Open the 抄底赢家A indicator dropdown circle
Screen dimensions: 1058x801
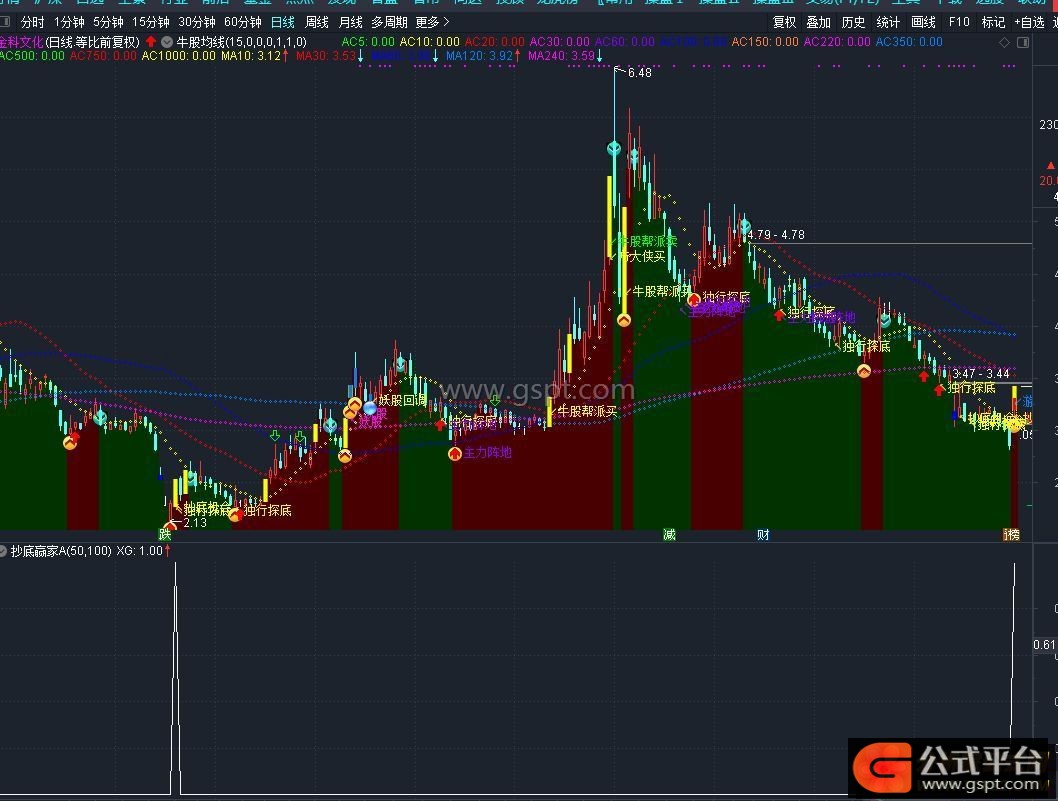point(3,551)
